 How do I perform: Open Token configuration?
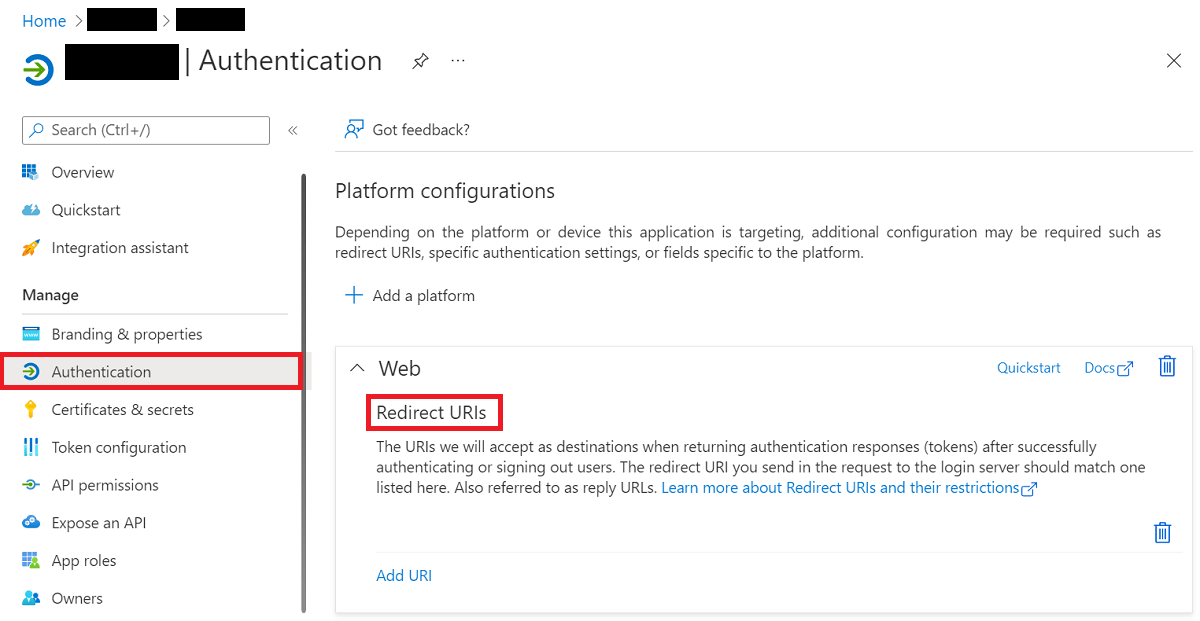point(118,447)
